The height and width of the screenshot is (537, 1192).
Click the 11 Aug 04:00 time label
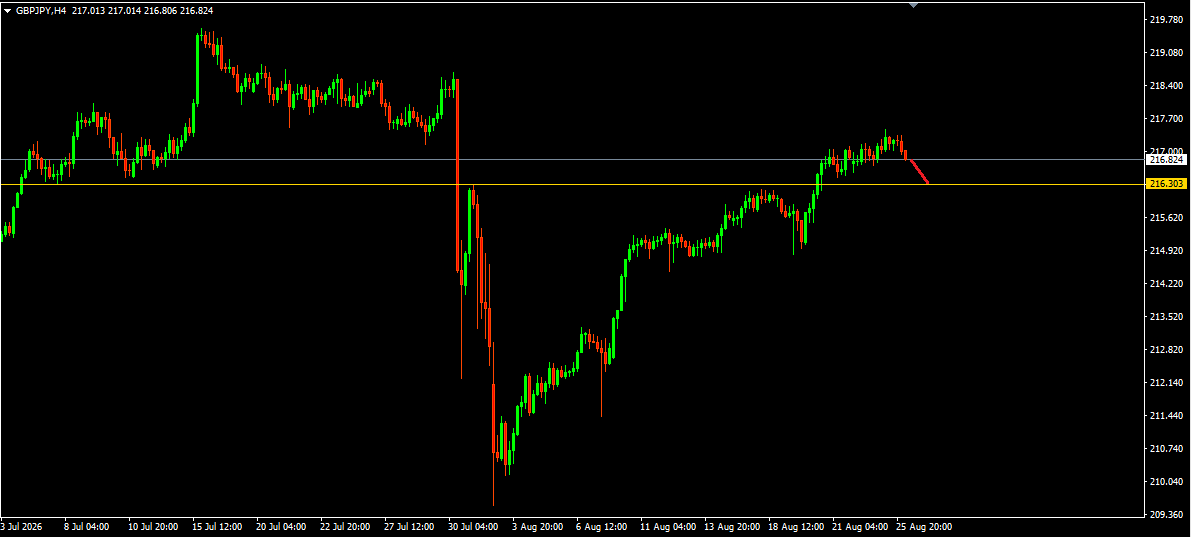665,526
